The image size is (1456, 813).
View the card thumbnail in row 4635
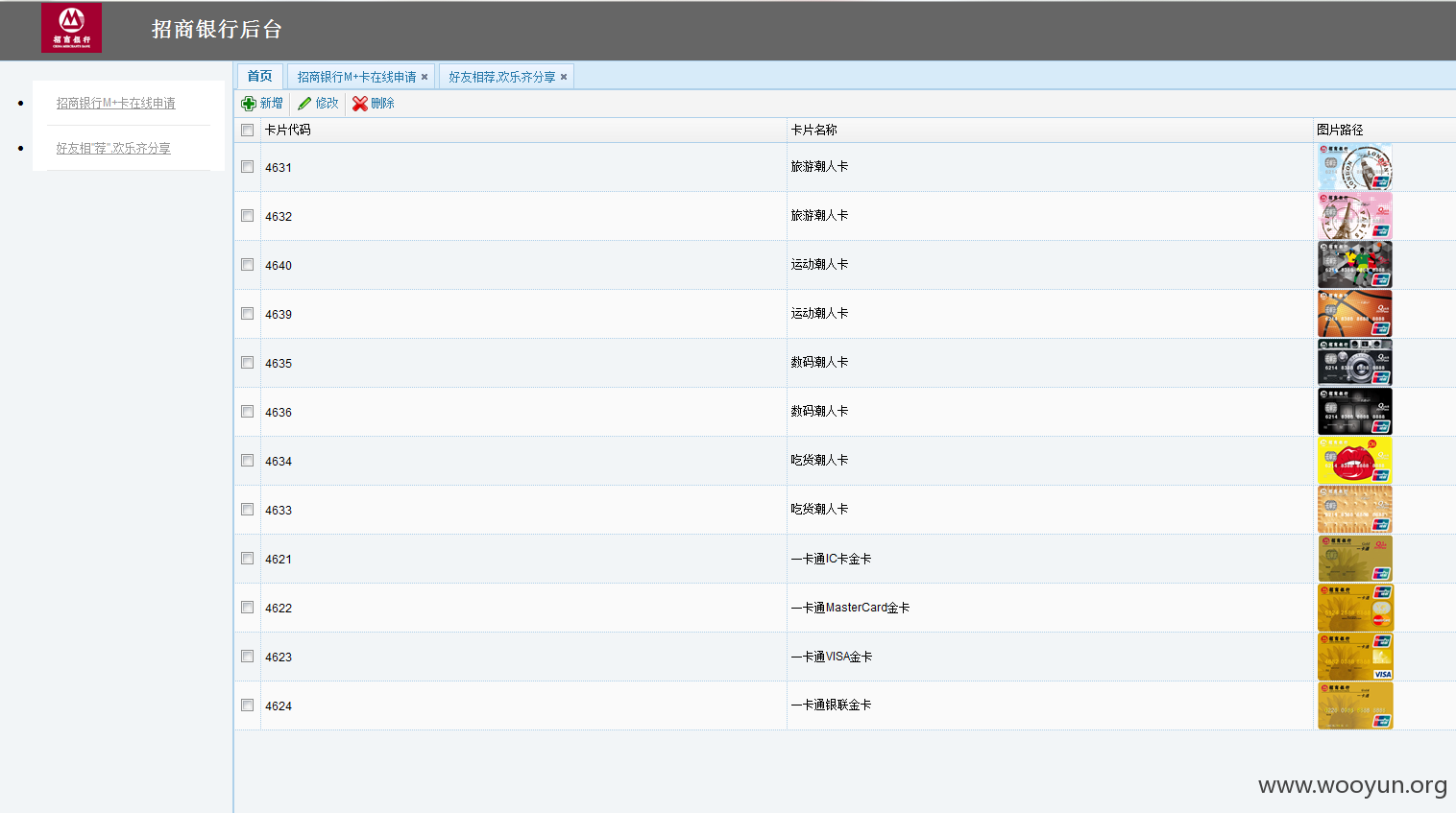[x=1355, y=363]
